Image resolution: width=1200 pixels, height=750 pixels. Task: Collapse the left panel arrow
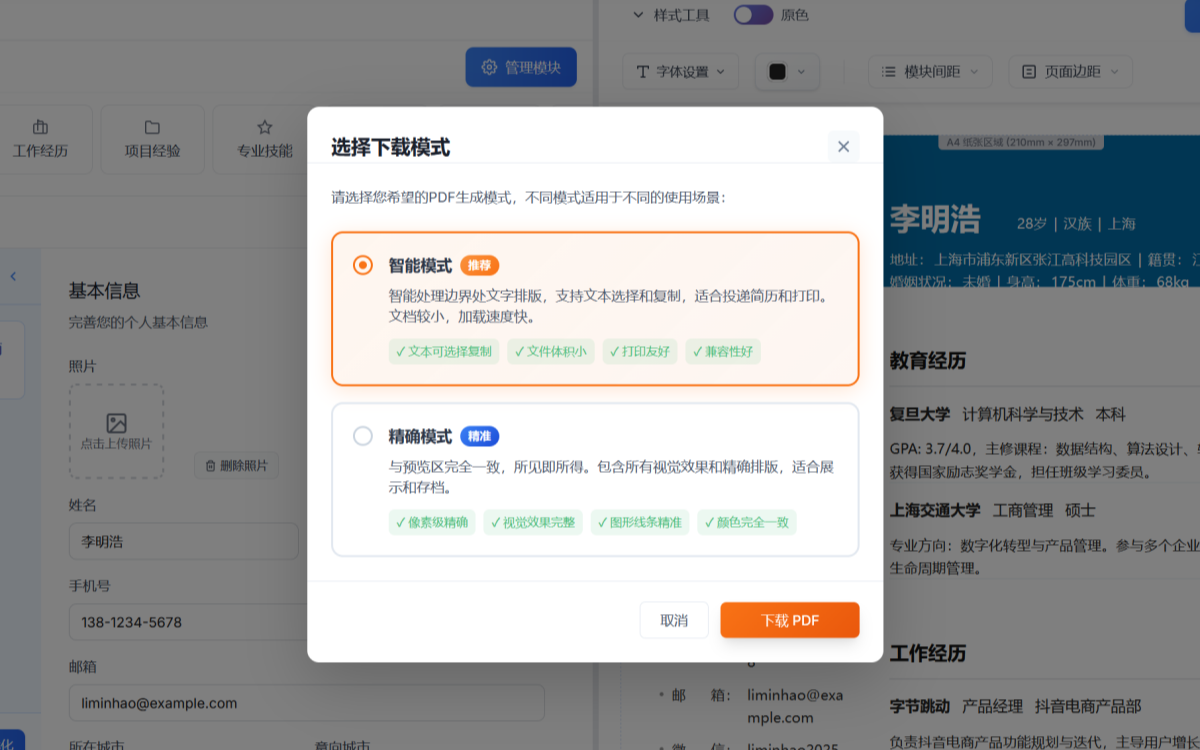coord(15,278)
